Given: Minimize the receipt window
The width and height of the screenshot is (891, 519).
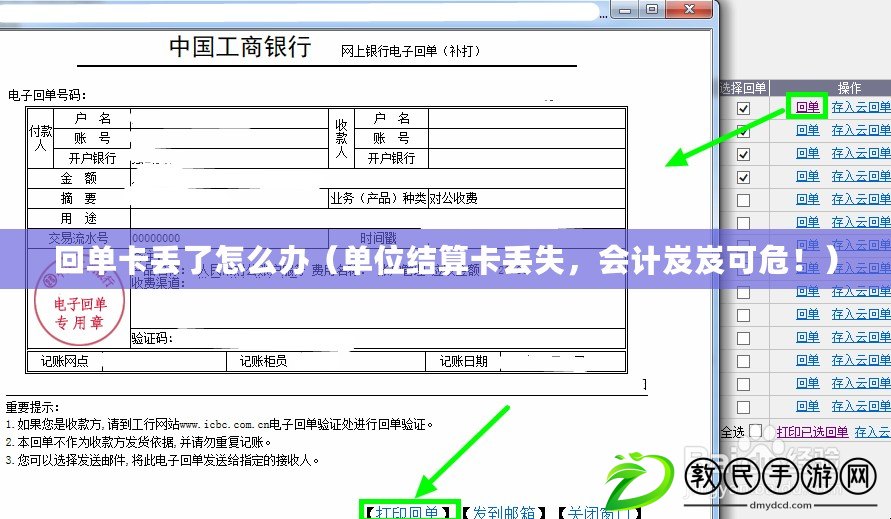Looking at the screenshot, I should [625, 10].
